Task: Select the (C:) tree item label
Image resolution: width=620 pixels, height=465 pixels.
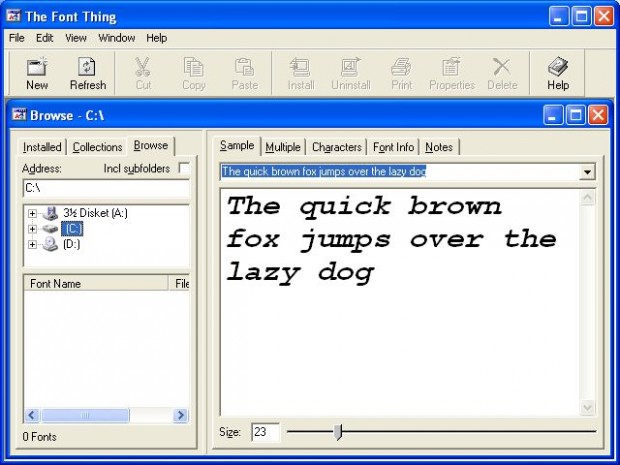Action: [x=72, y=229]
